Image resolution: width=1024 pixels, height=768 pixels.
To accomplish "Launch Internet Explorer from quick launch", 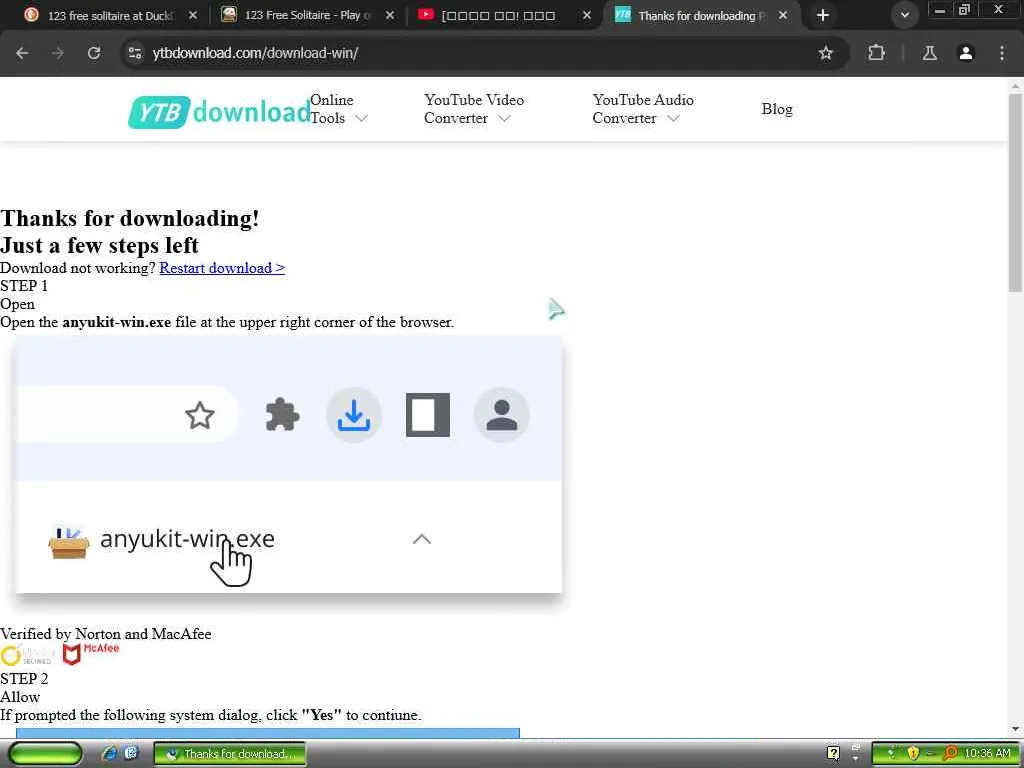I will [109, 754].
